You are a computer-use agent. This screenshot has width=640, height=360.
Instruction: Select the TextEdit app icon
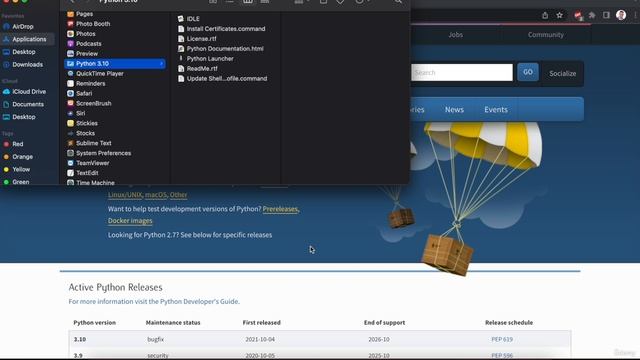point(70,173)
